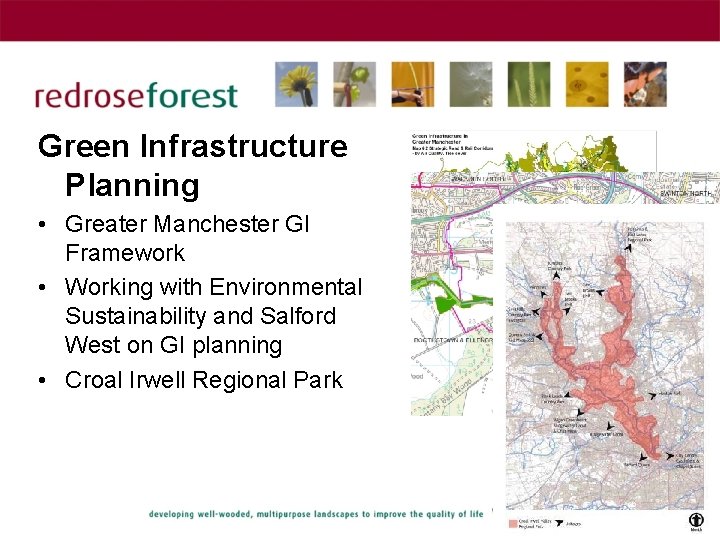Screen dimensions: 720x540
Task: Click the 'Green Infrastructure Planning' heading
Action: (x=193, y=165)
